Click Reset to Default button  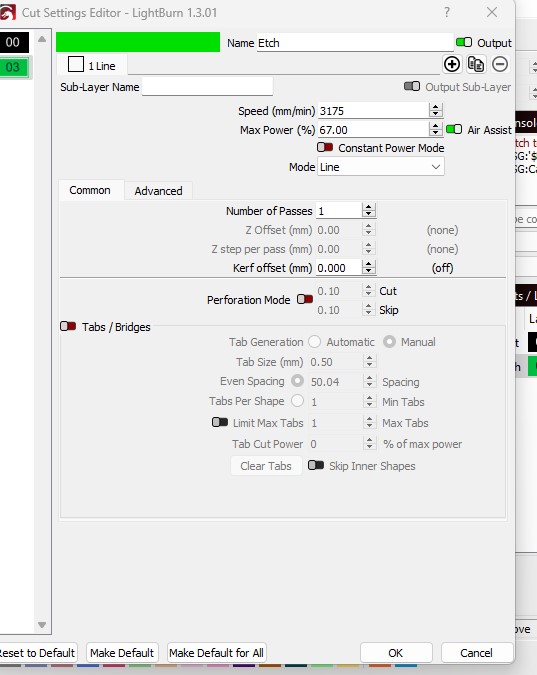tap(37, 653)
